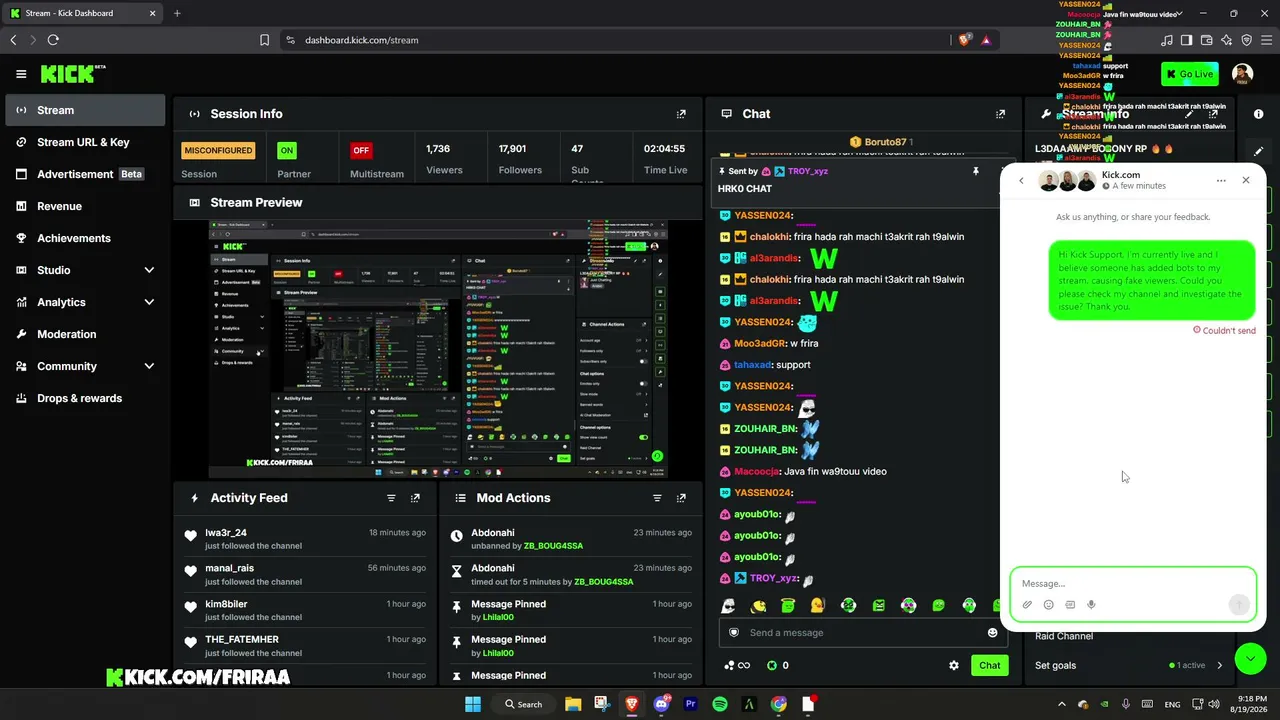Click the Go Live button
The width and height of the screenshot is (1280, 720).
[1189, 74]
